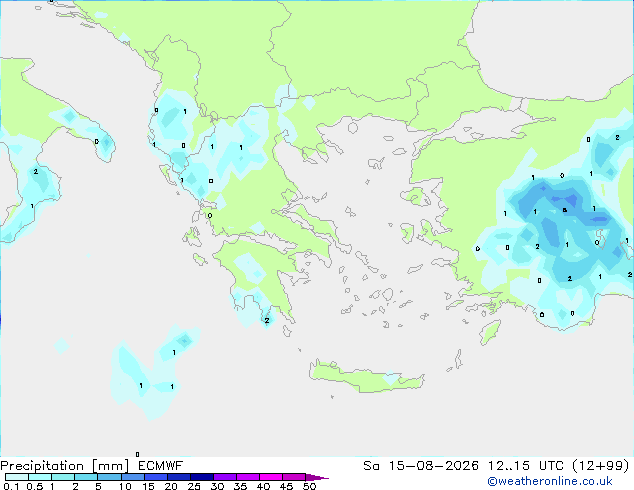Screen dimensions: 634x490
Task: Click the 1–2 mm legend swatch
Action: (63, 477)
